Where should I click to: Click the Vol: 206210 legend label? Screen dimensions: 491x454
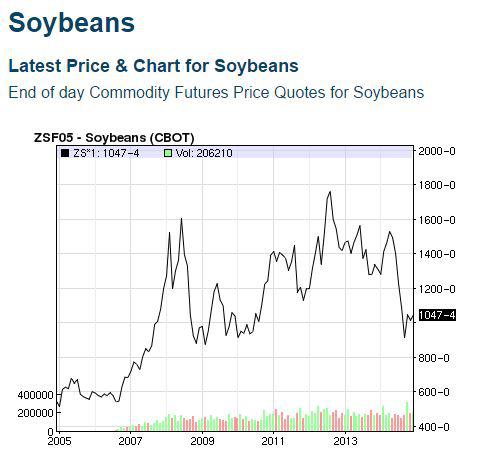point(204,153)
